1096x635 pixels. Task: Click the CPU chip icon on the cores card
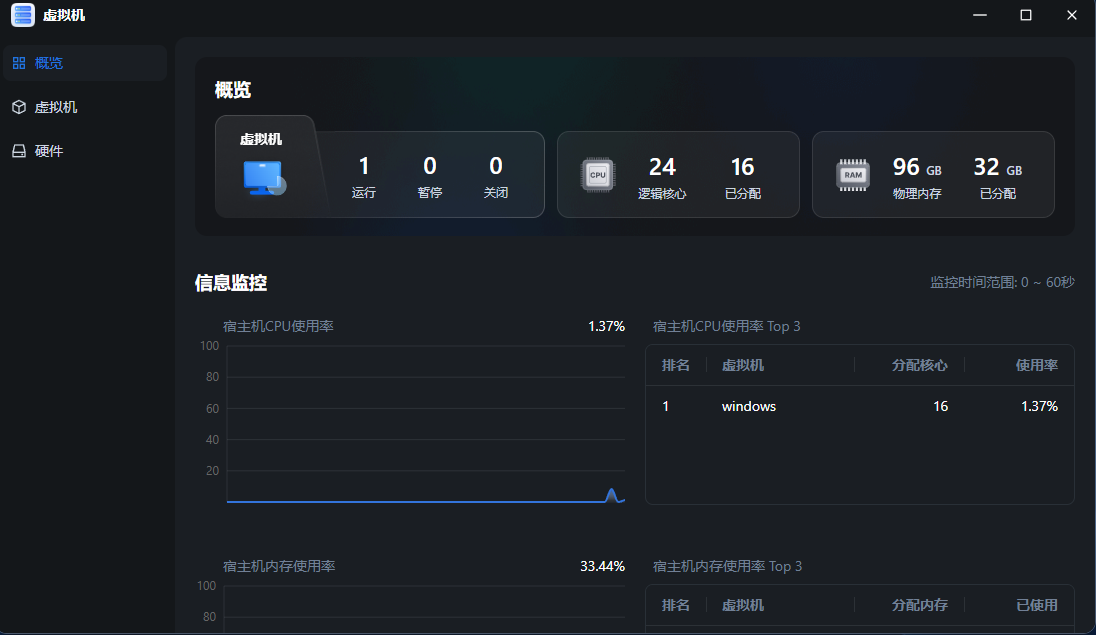pyautogui.click(x=597, y=174)
